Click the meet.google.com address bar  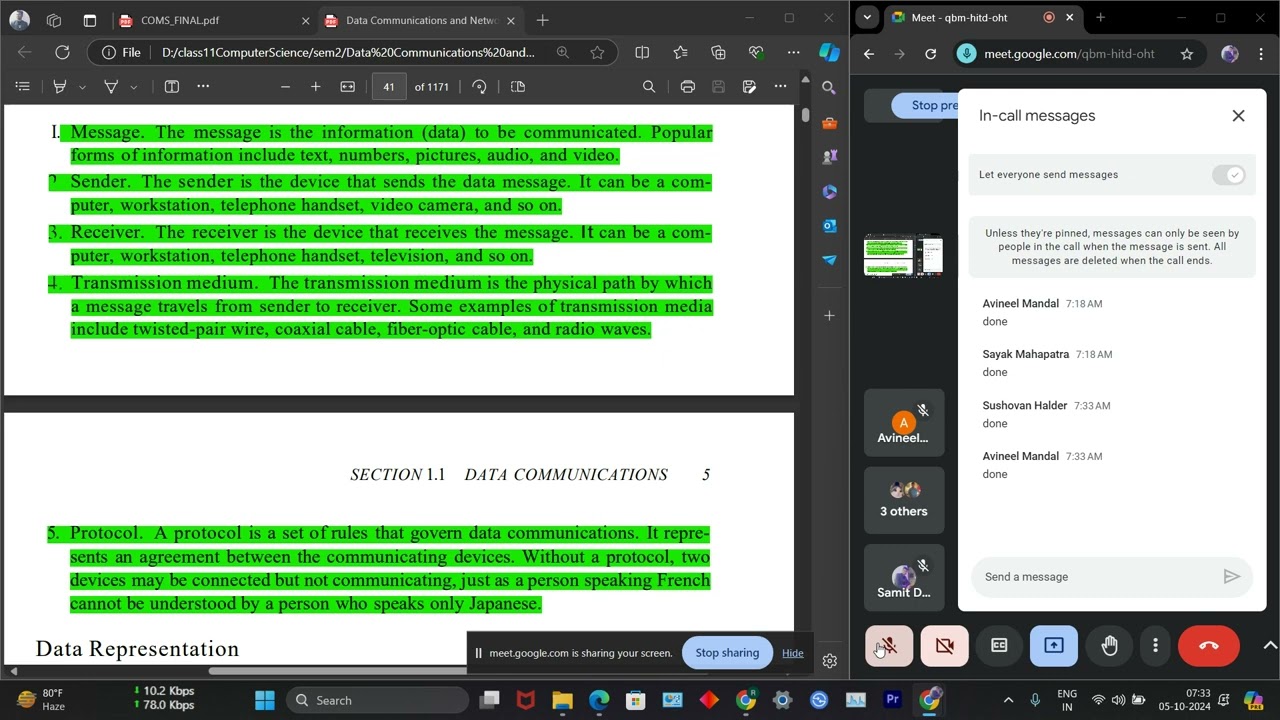(x=1069, y=54)
